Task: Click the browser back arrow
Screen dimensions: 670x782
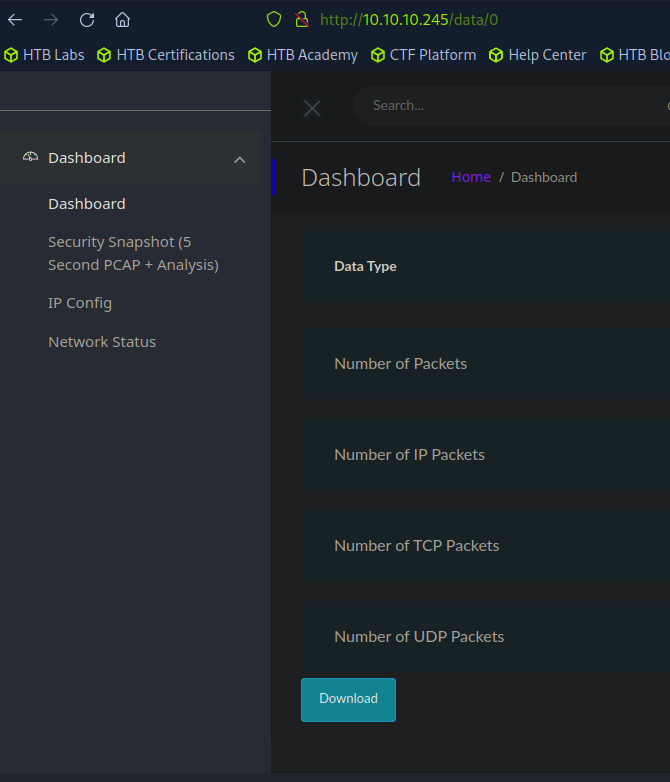Action: [x=15, y=19]
